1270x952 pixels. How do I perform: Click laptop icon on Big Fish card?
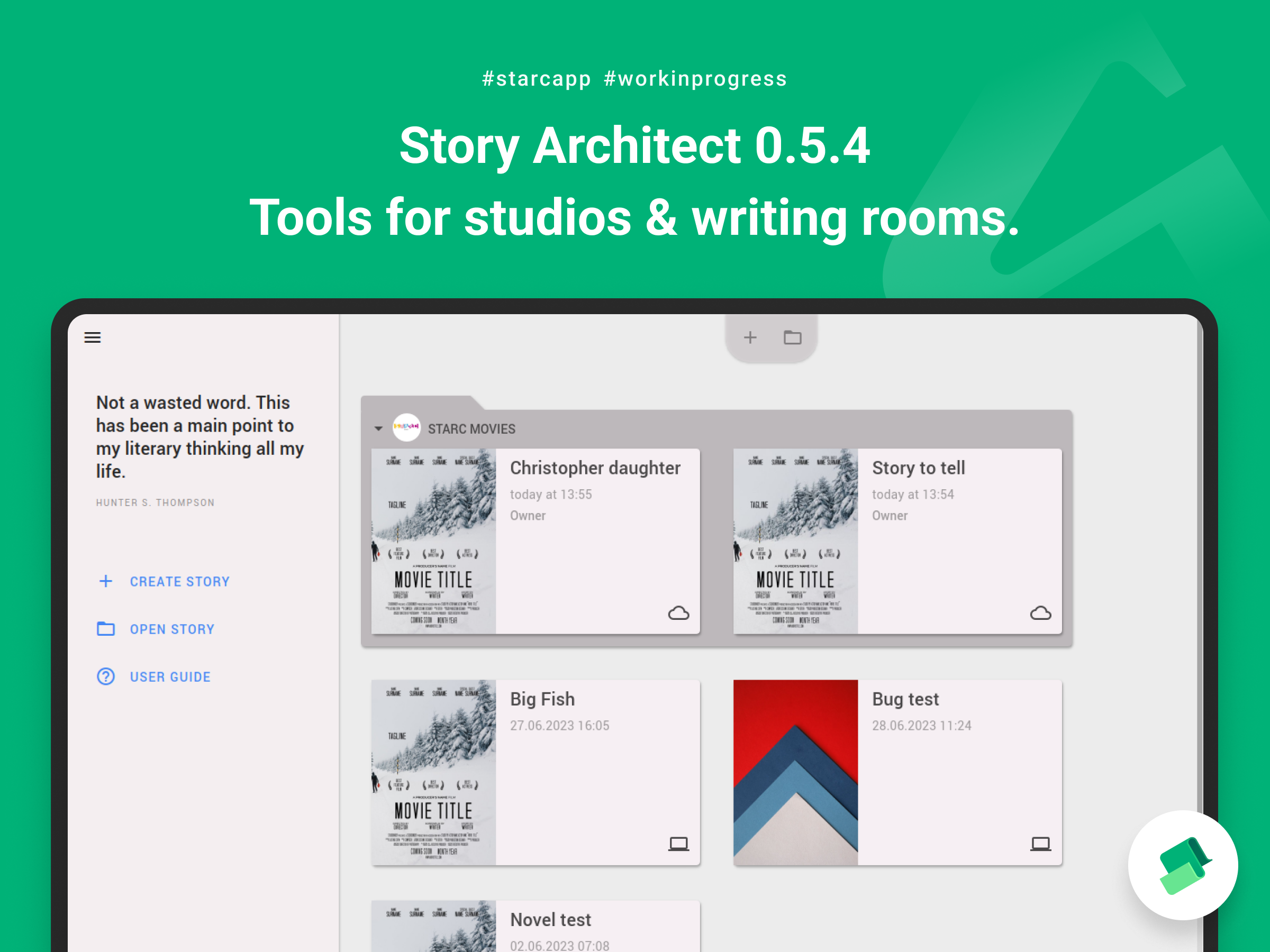(678, 844)
